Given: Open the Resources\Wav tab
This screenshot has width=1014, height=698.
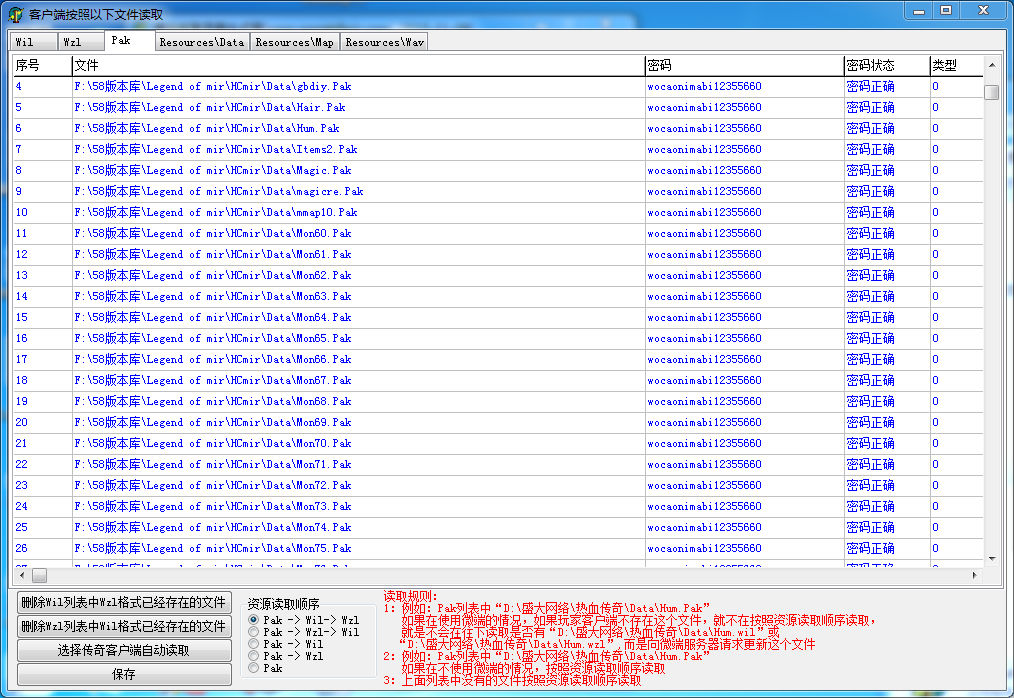Looking at the screenshot, I should click(x=384, y=42).
